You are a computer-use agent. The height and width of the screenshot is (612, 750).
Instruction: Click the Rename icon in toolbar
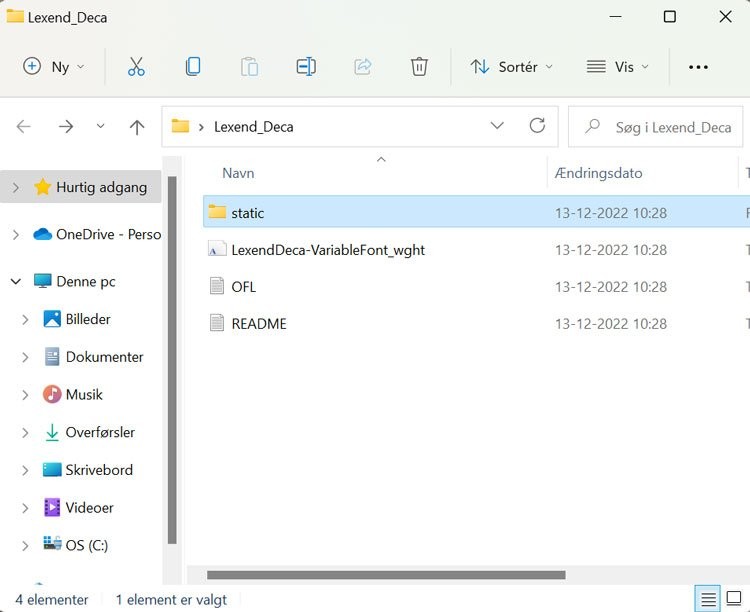(x=306, y=67)
